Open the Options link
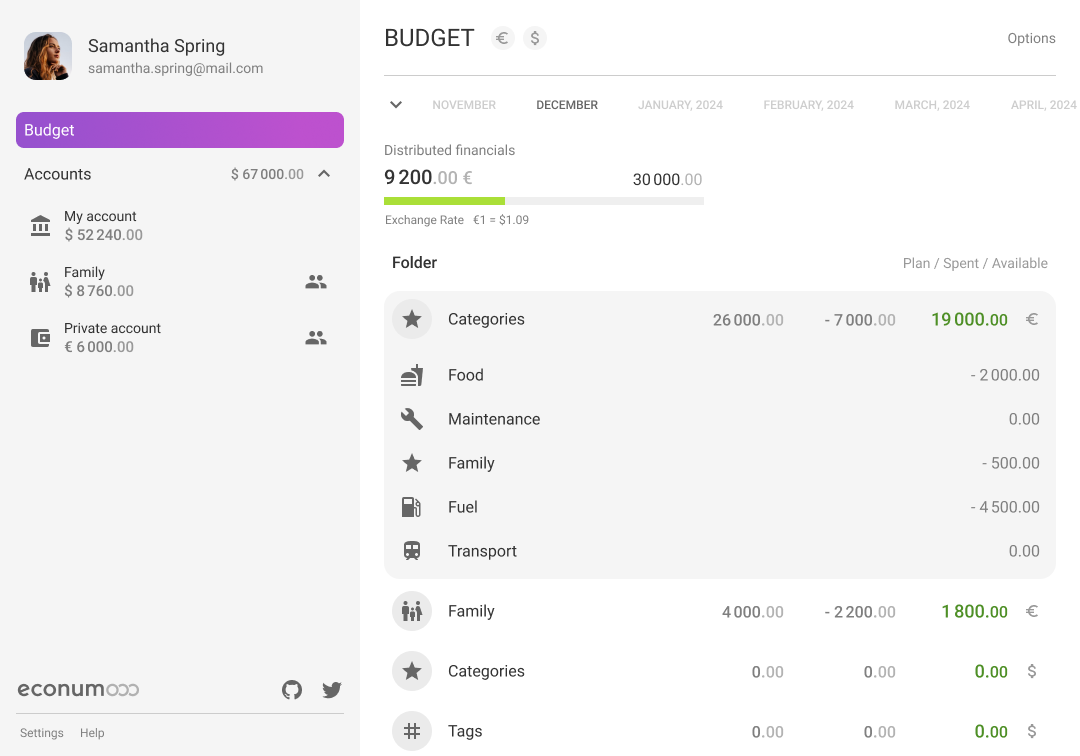1080x756 pixels. (1031, 38)
